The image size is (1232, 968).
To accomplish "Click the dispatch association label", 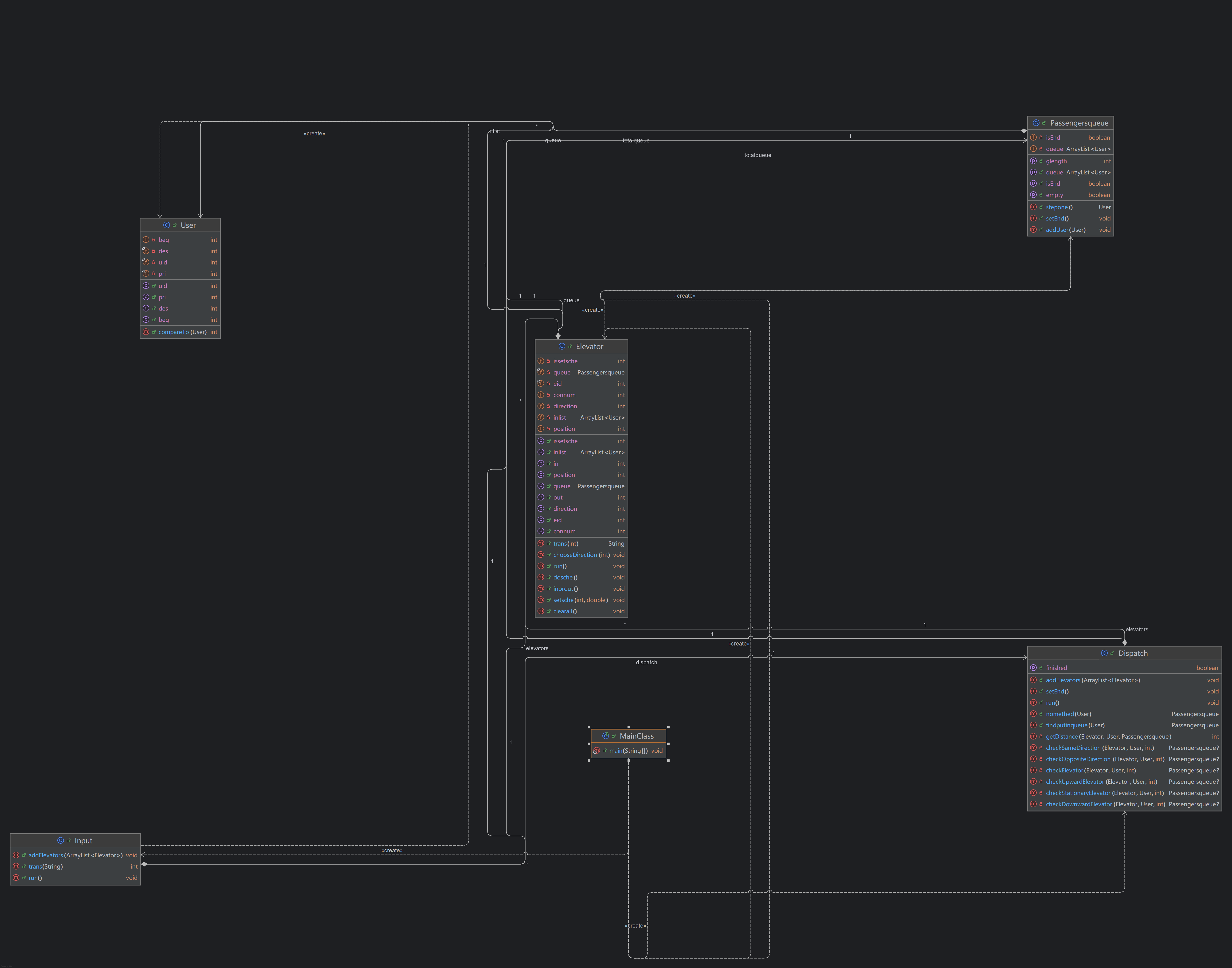I will (646, 662).
